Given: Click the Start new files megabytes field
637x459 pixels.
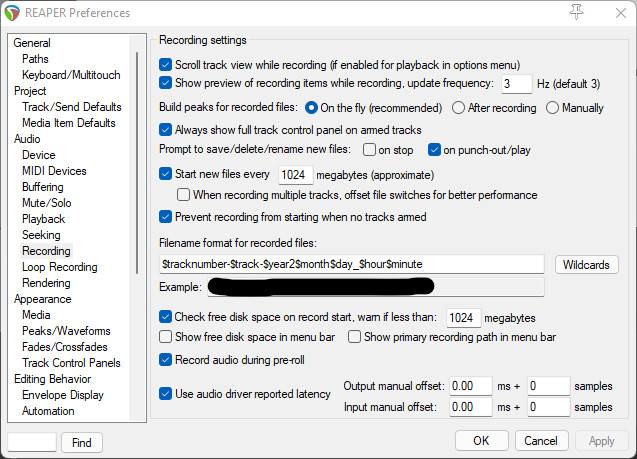Looking at the screenshot, I should 295,175.
